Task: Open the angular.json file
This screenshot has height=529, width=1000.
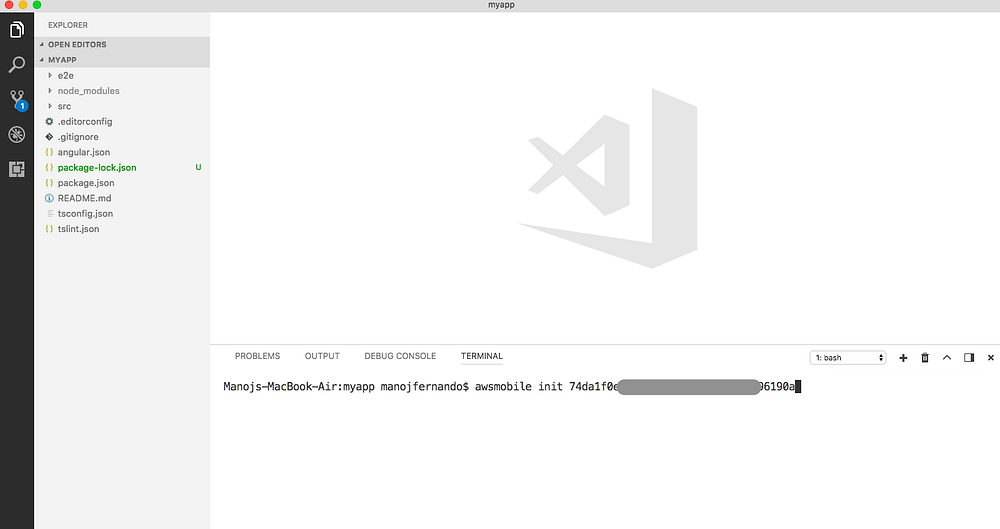Action: (122, 152)
